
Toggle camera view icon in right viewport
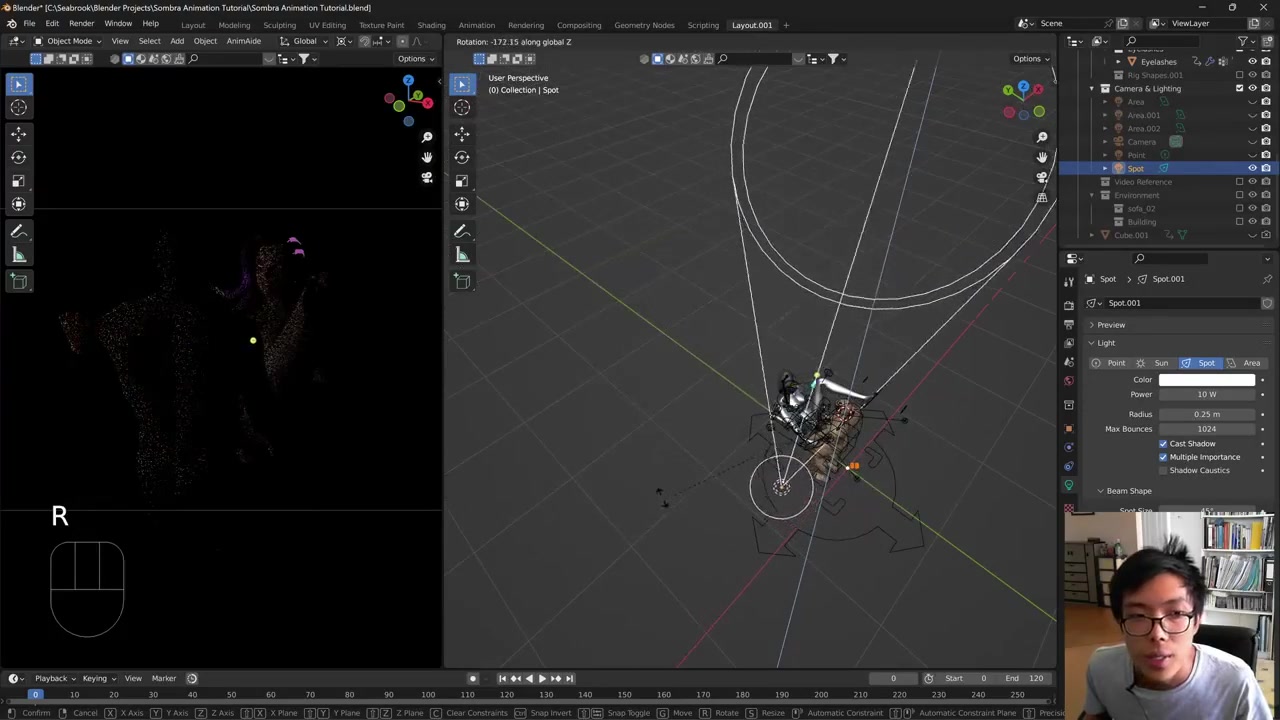click(1042, 178)
